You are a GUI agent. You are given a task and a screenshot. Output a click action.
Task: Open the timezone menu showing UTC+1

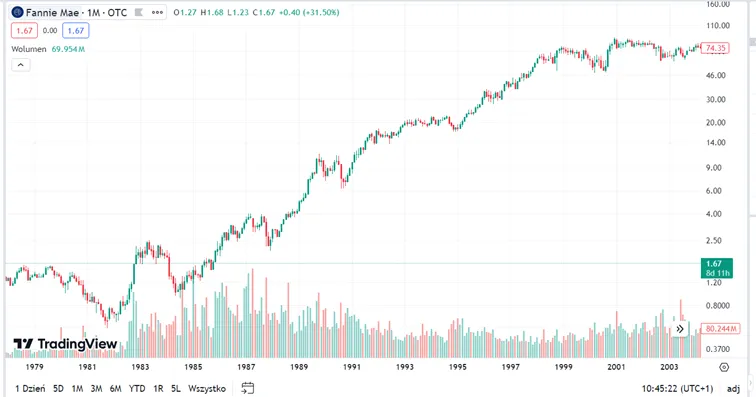point(677,388)
